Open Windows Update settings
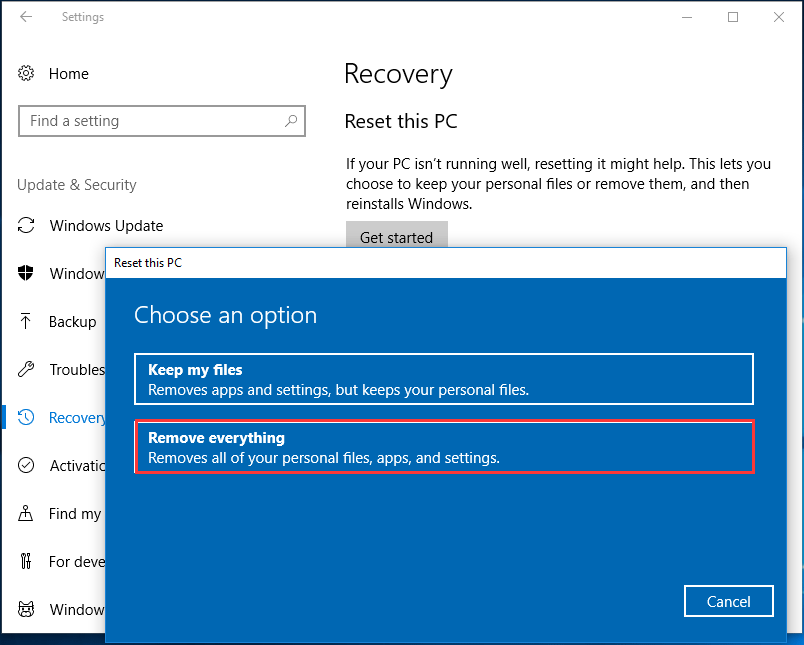The height and width of the screenshot is (645, 804). (106, 226)
